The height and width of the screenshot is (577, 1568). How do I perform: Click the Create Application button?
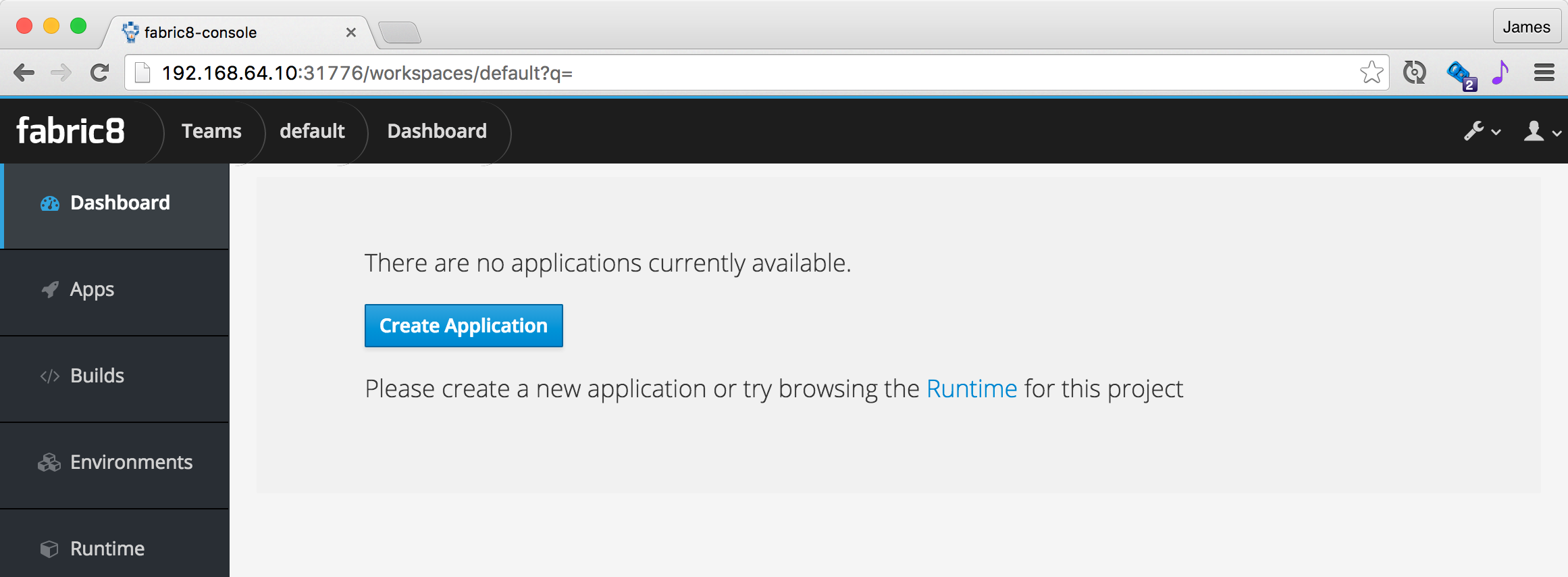(463, 326)
